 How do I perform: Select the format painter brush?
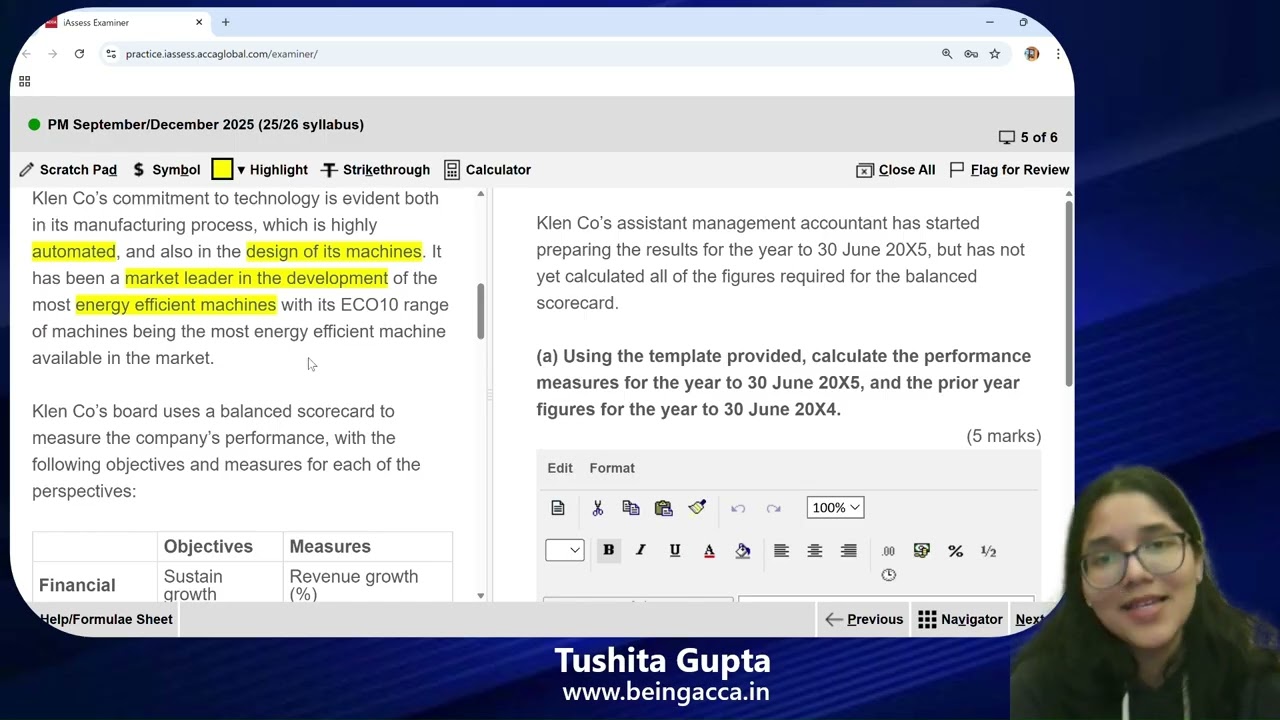pos(697,508)
